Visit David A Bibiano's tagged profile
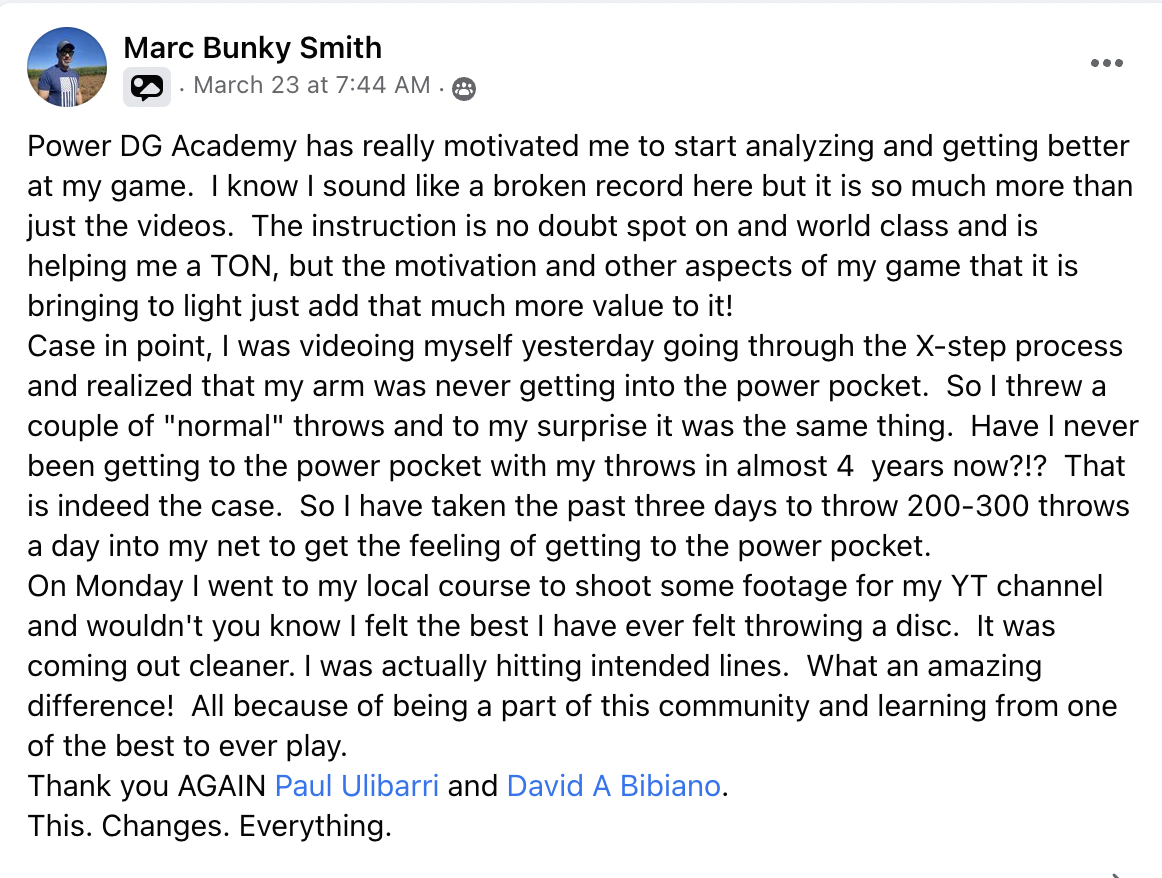The image size is (1162, 878). click(613, 786)
